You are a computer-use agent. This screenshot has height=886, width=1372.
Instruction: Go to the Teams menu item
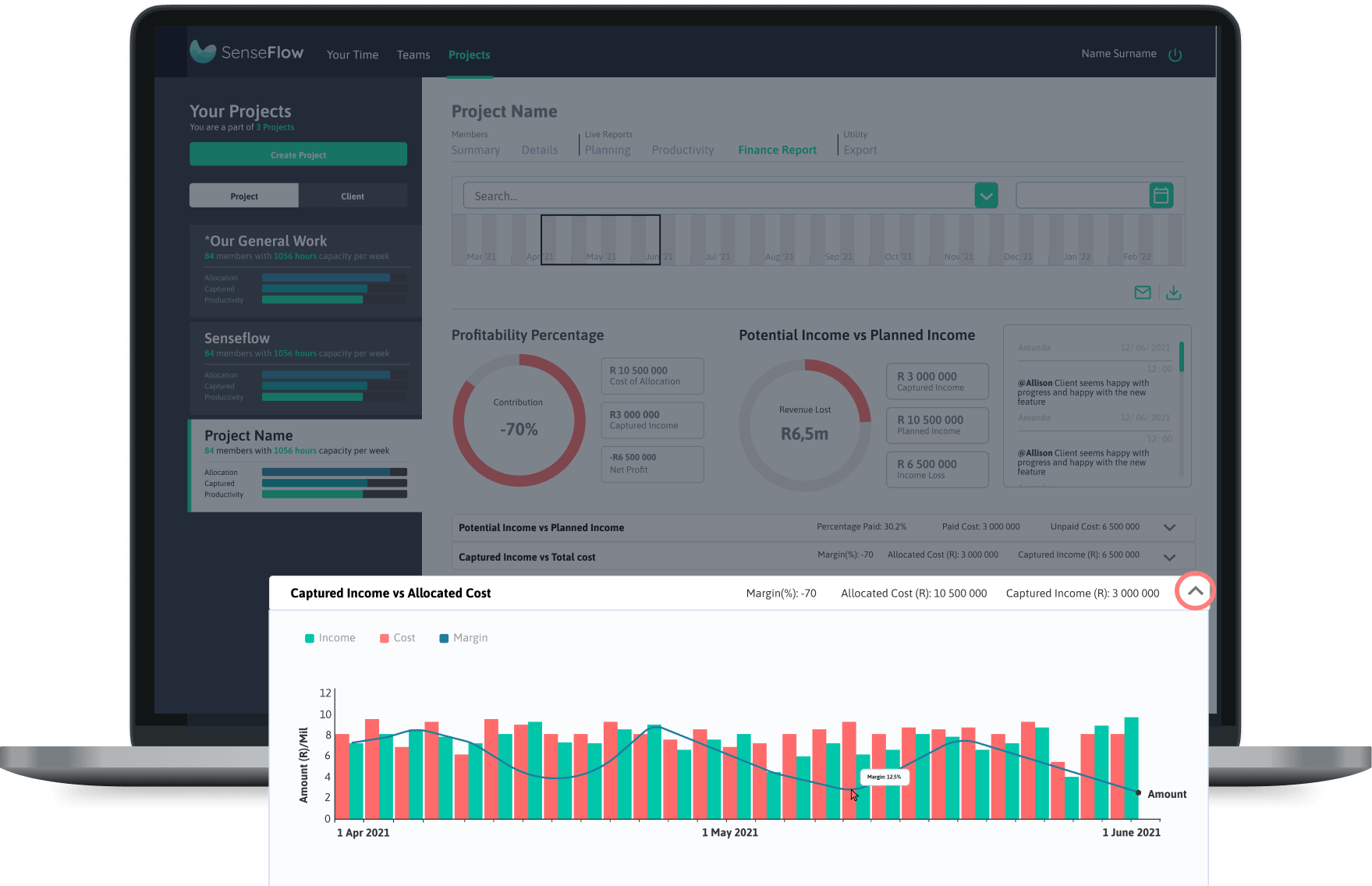[x=413, y=55]
